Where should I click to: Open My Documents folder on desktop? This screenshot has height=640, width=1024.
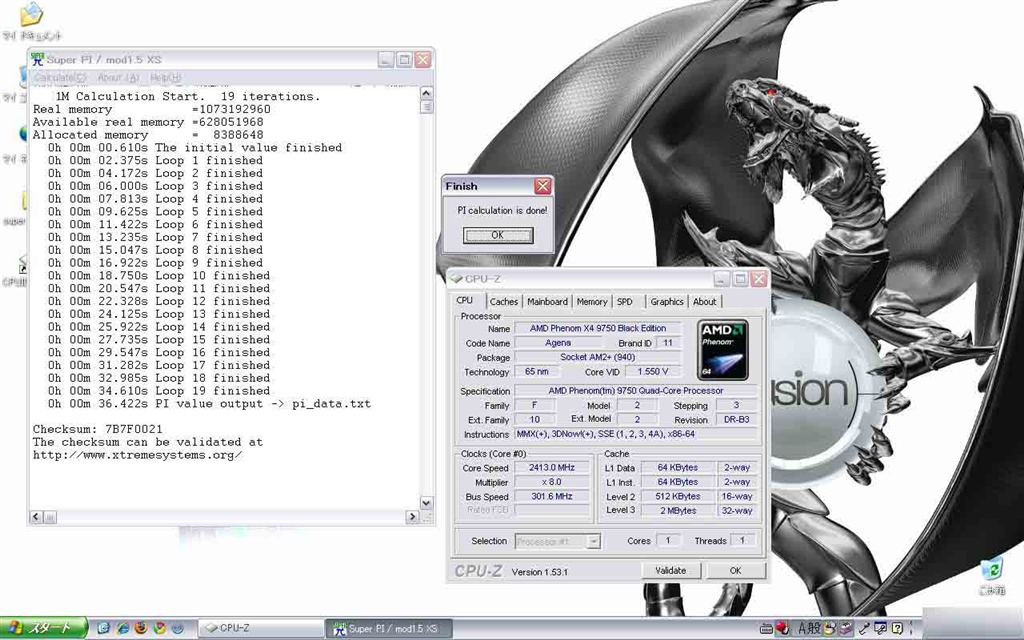[x=32, y=16]
